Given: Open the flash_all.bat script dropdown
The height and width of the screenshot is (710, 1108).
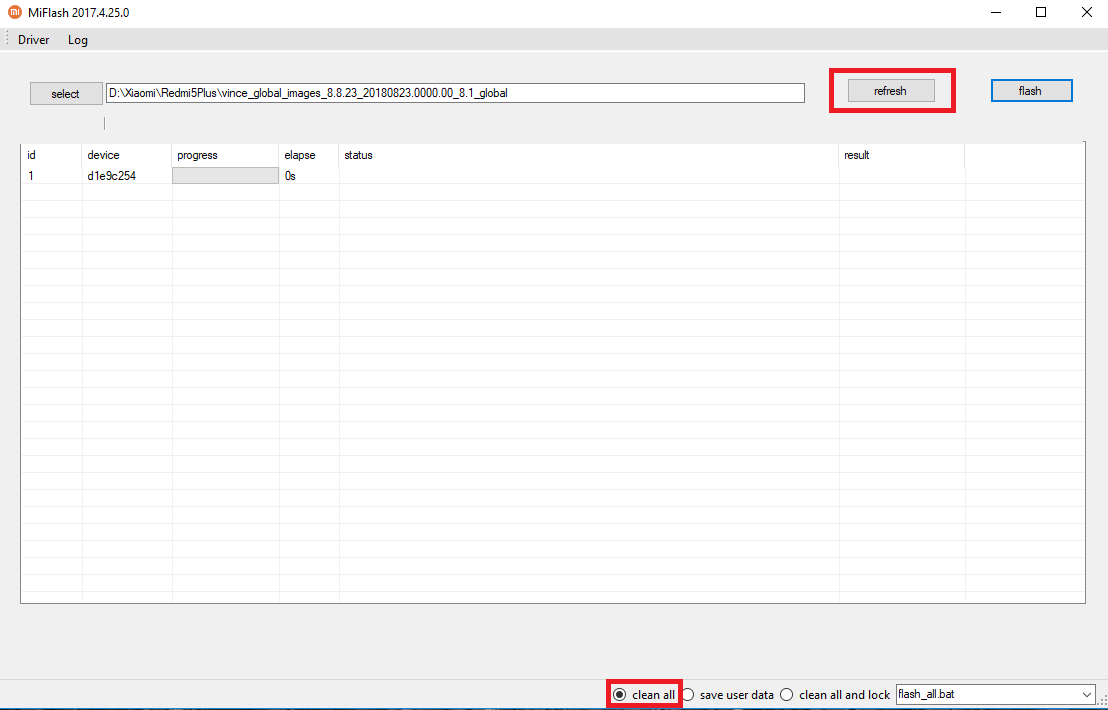Looking at the screenshot, I should coord(996,694).
